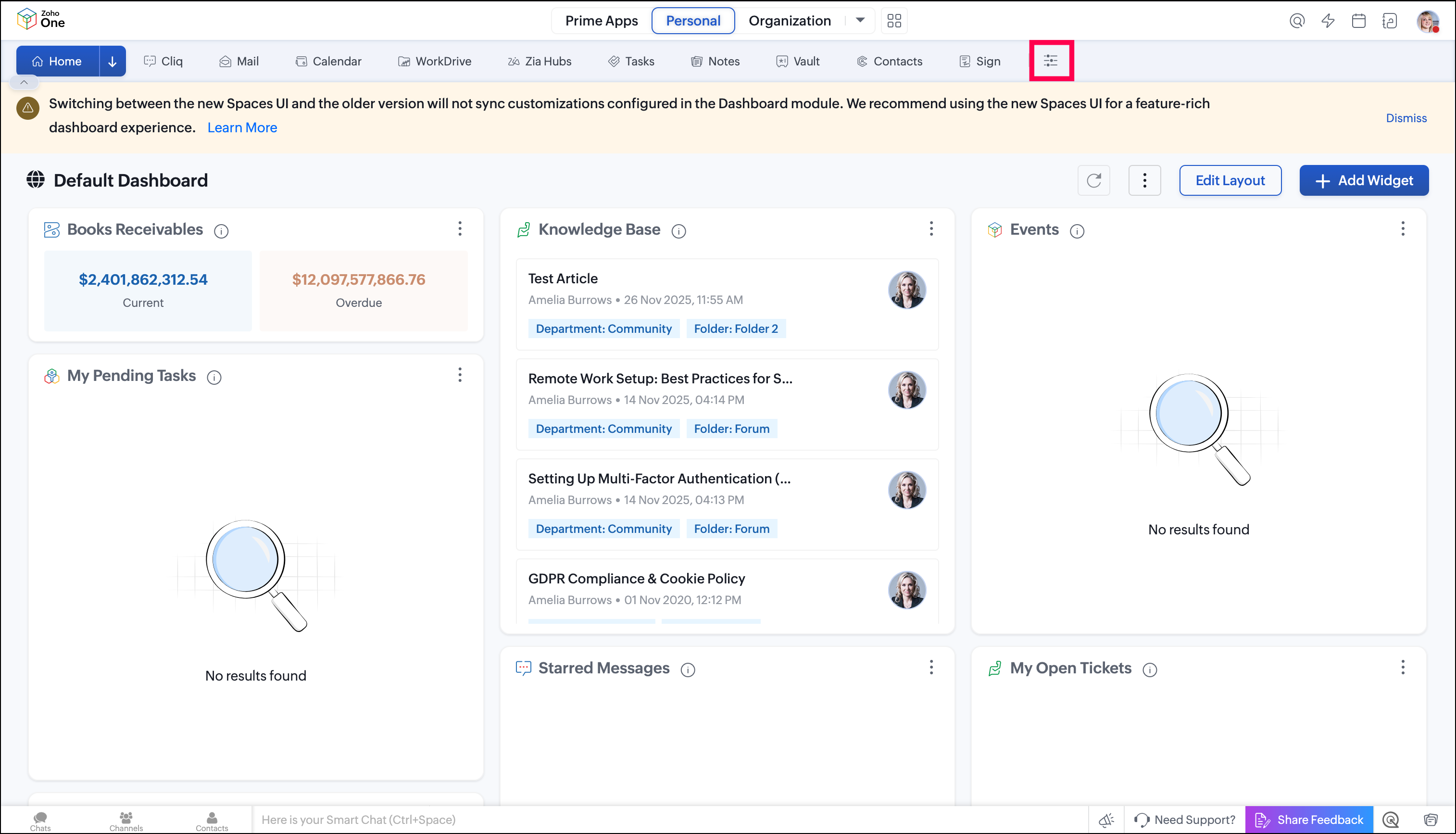Open the Cliq tab
The height and width of the screenshot is (834, 1456).
[163, 61]
